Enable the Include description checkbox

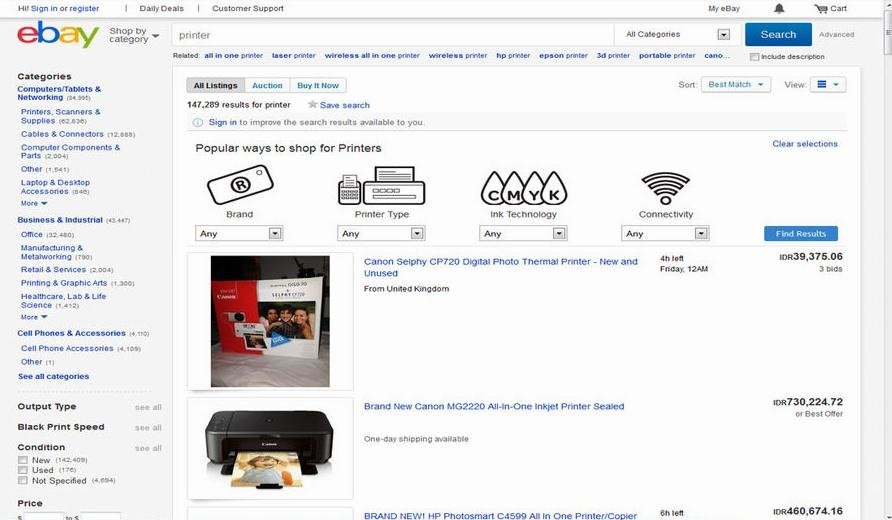(754, 57)
